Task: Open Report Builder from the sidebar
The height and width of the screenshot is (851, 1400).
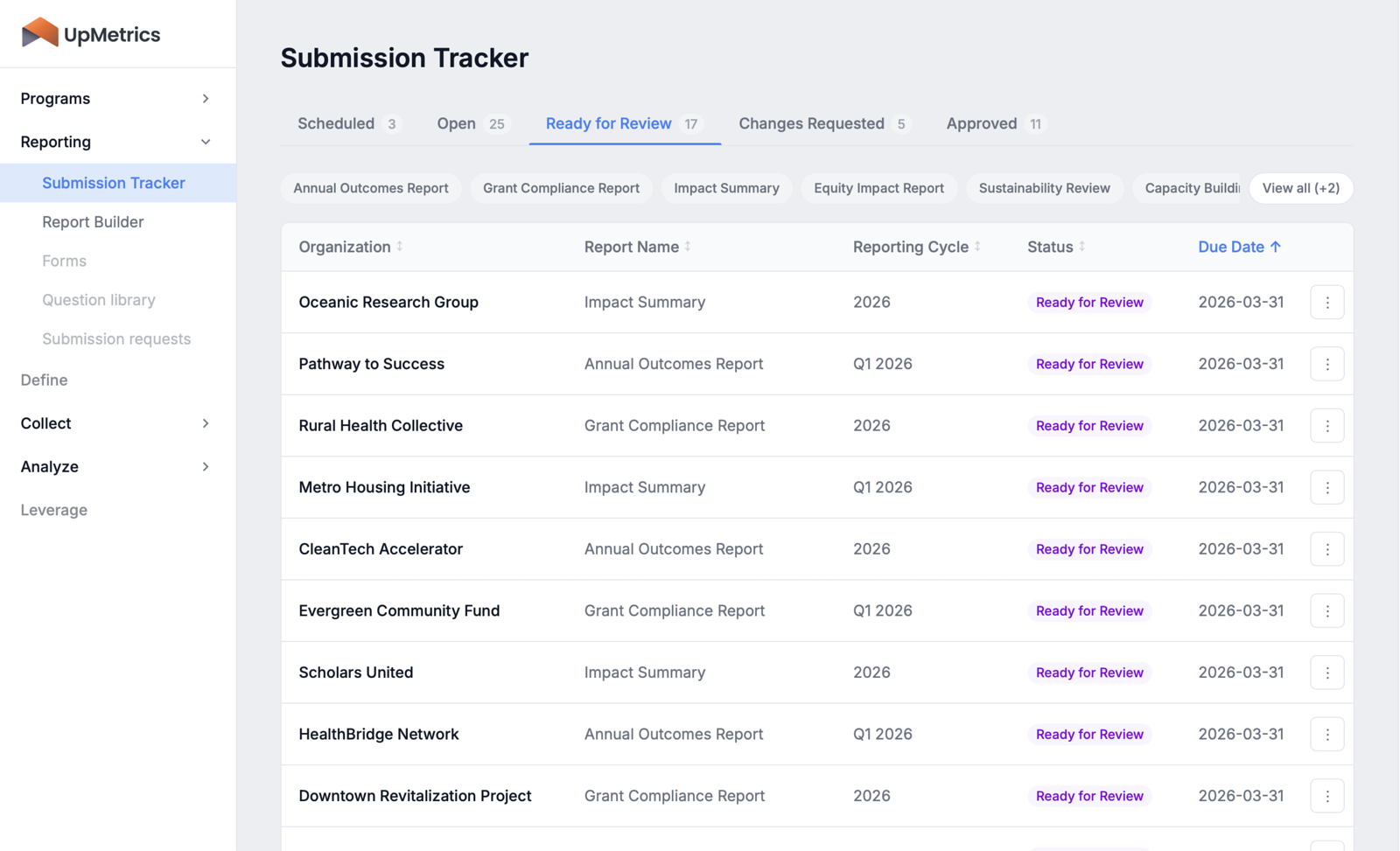Action: 93,221
